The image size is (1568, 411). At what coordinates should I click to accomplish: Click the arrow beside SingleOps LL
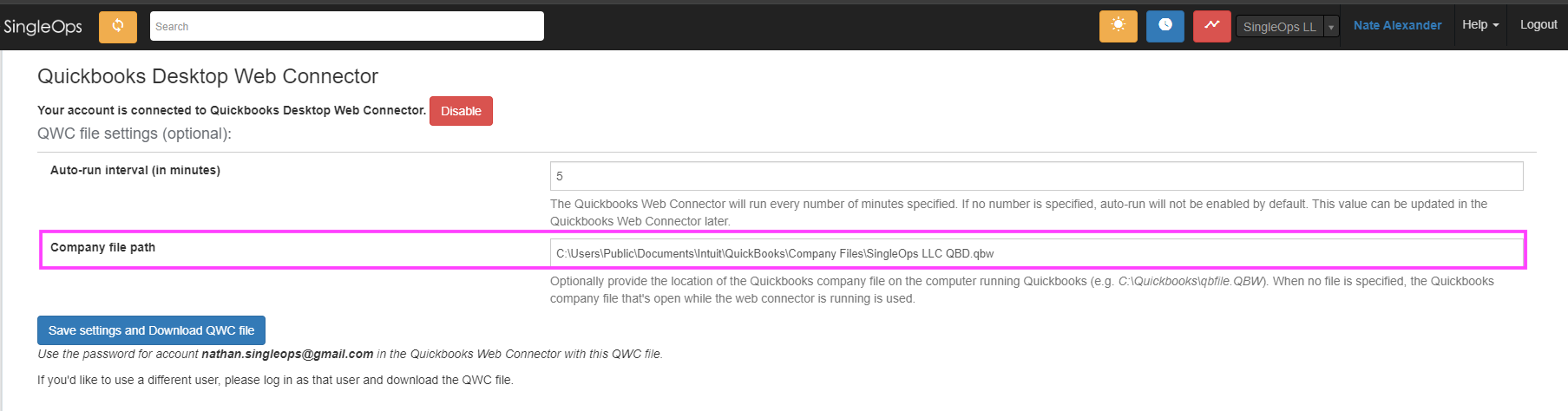1331,27
